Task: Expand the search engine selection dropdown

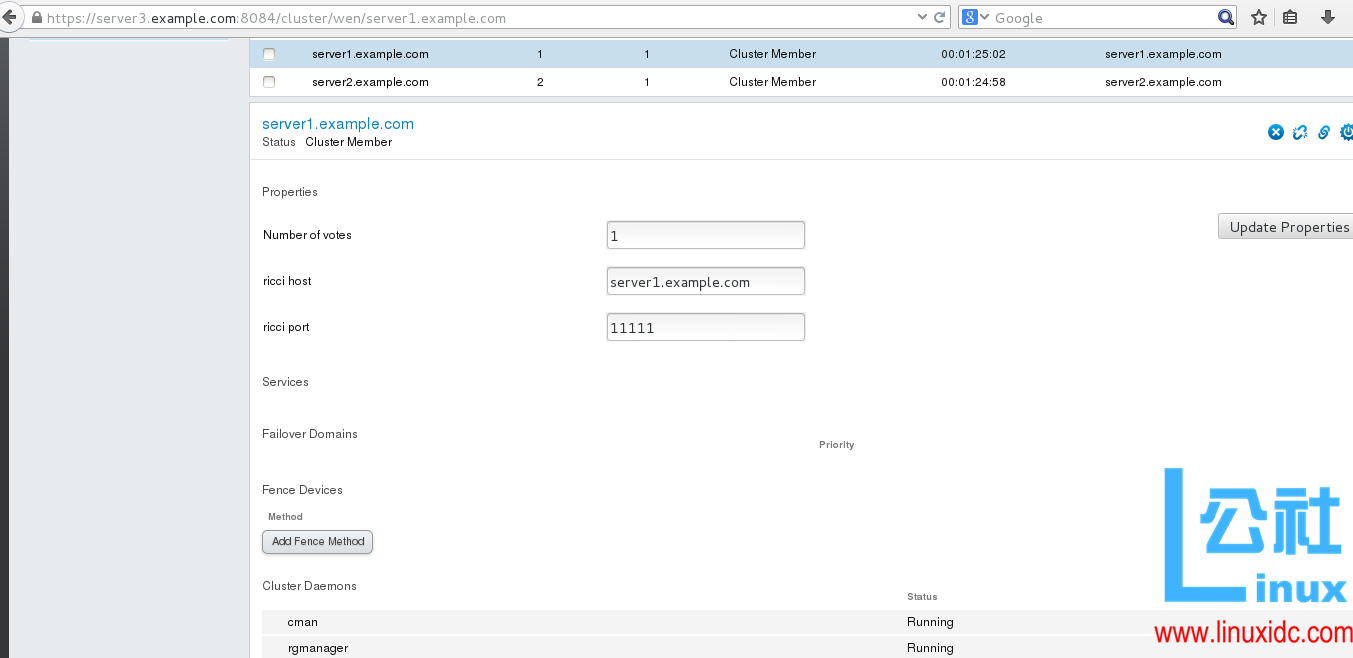Action: click(x=985, y=17)
